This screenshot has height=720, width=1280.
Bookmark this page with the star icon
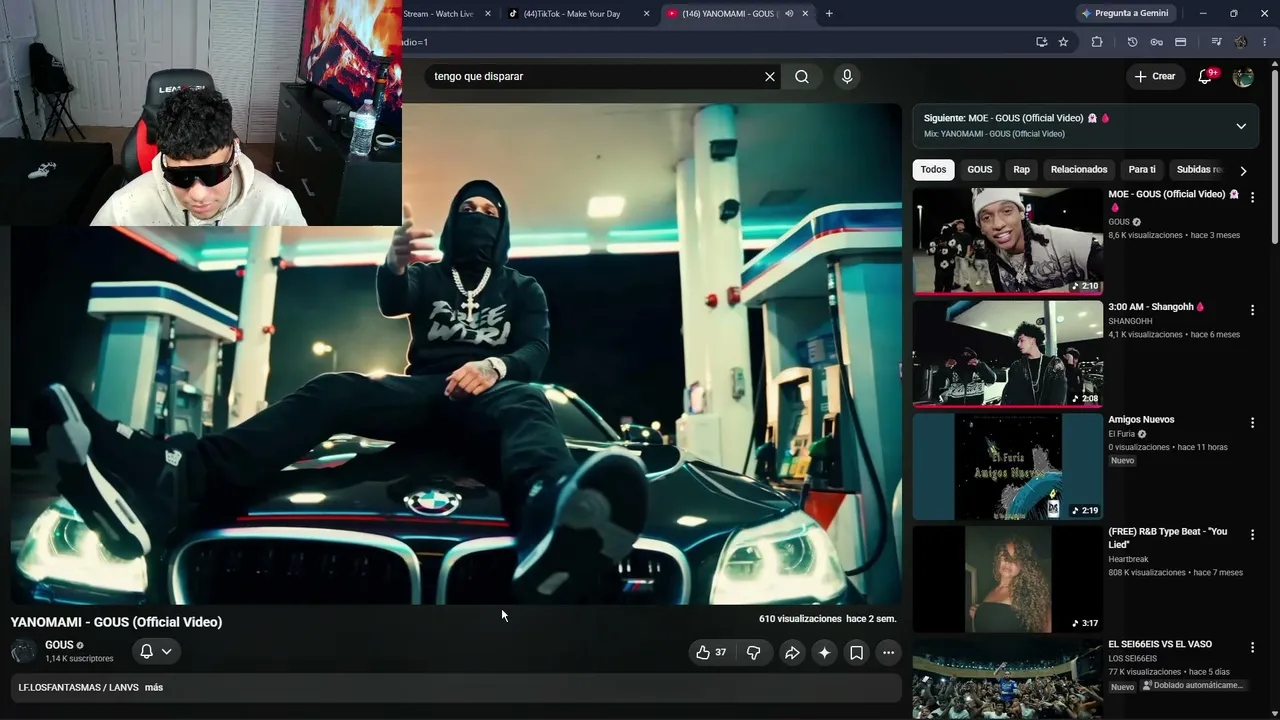(1063, 42)
